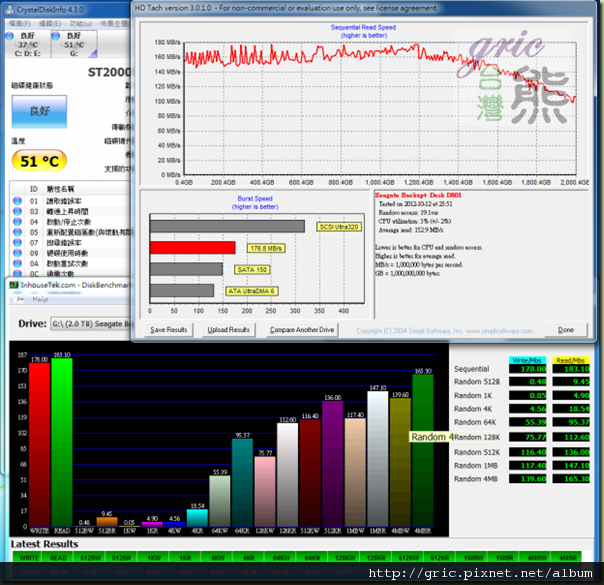The image size is (604, 585).
Task: Click the Random 512B read value 9.45
Action: (x=571, y=382)
